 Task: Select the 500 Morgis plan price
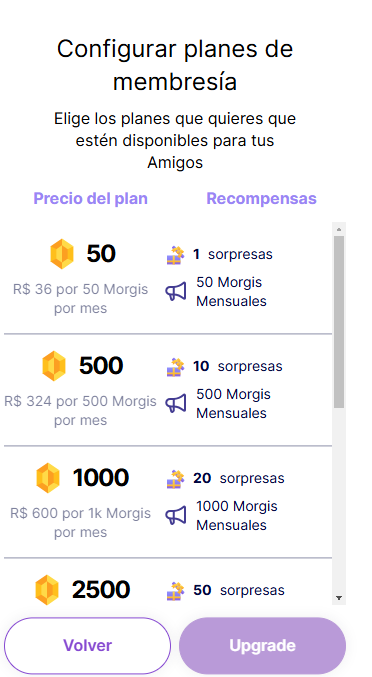click(81, 410)
